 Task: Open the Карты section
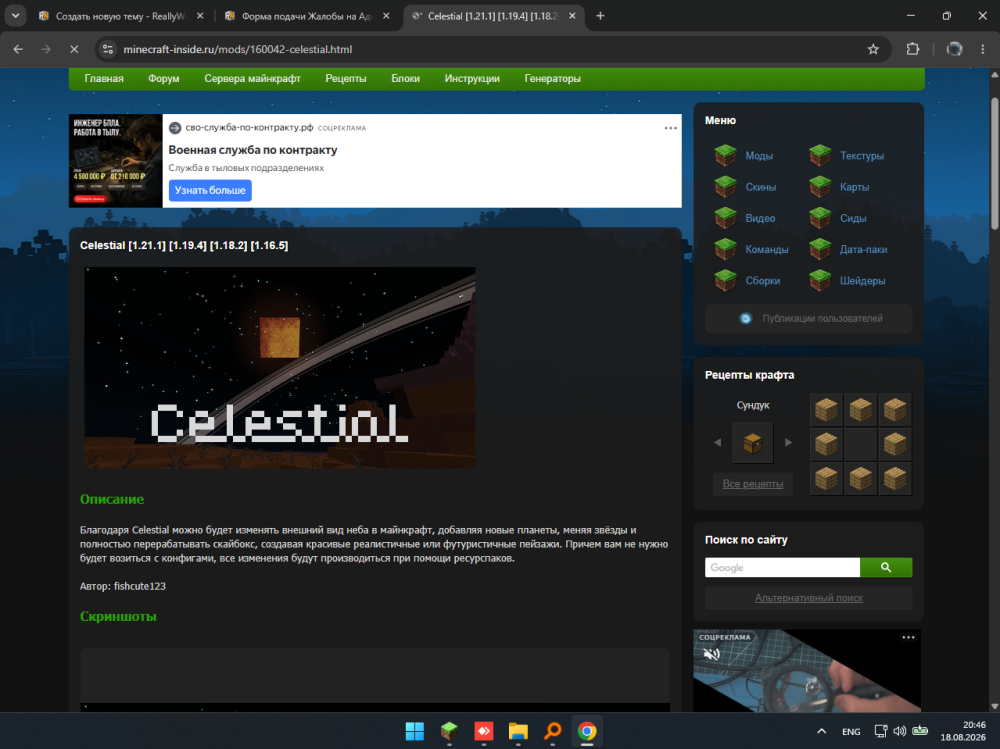click(839, 187)
